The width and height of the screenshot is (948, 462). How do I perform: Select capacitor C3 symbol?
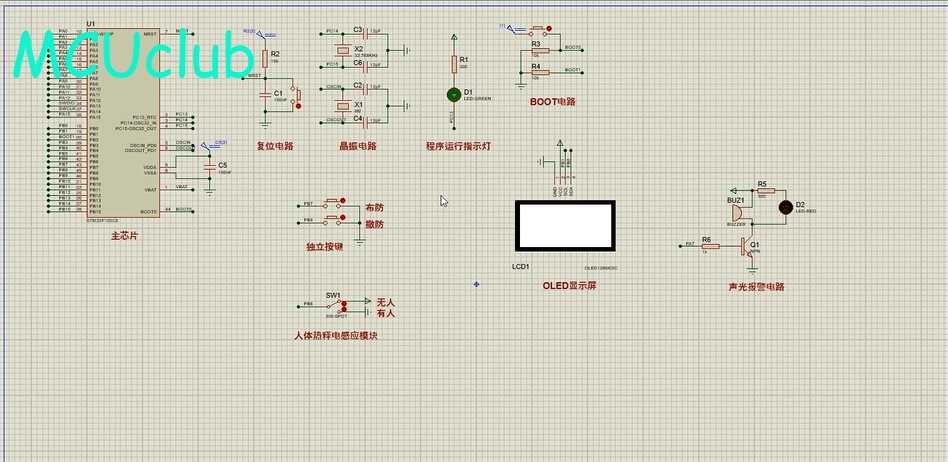pos(365,34)
